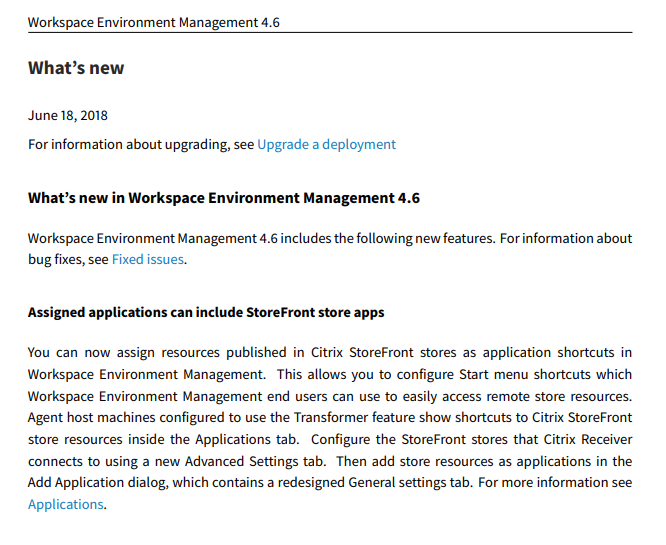
Task: Click the page header 'Workspace Environment Management 4.6'
Action: 153,22
